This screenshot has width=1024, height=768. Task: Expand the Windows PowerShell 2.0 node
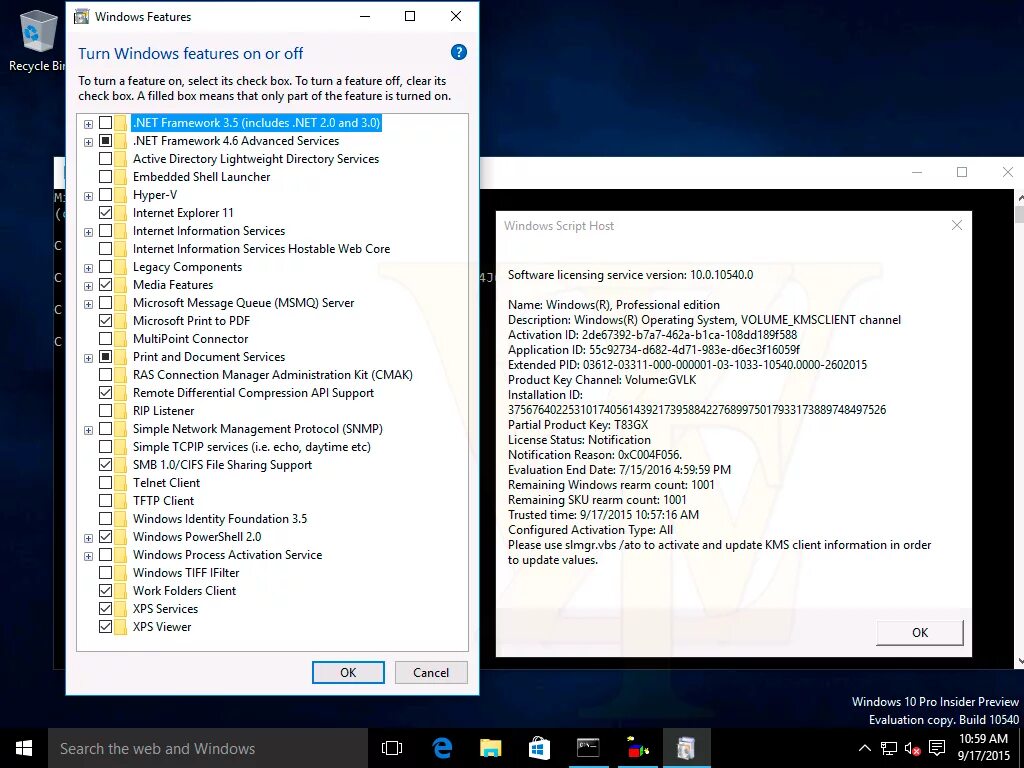(88, 537)
